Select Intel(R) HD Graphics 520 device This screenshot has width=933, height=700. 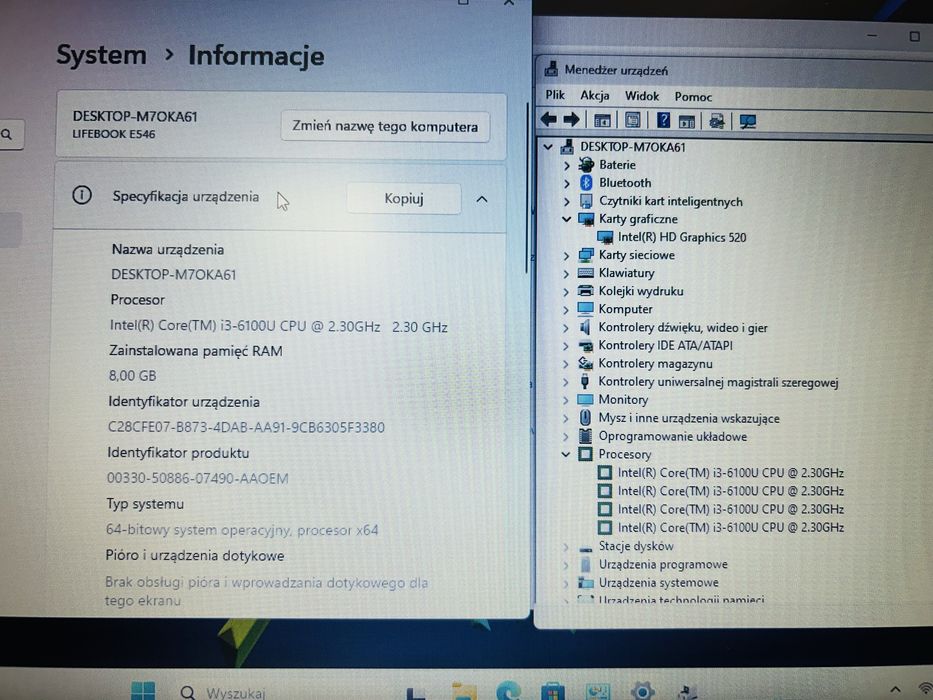(x=682, y=237)
